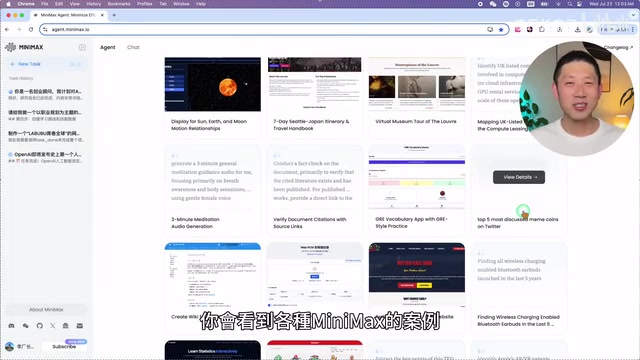Viewport: 640px width, 360px height.
Task: Open task history item starting '你是一名创业顾问'
Action: coord(46,95)
